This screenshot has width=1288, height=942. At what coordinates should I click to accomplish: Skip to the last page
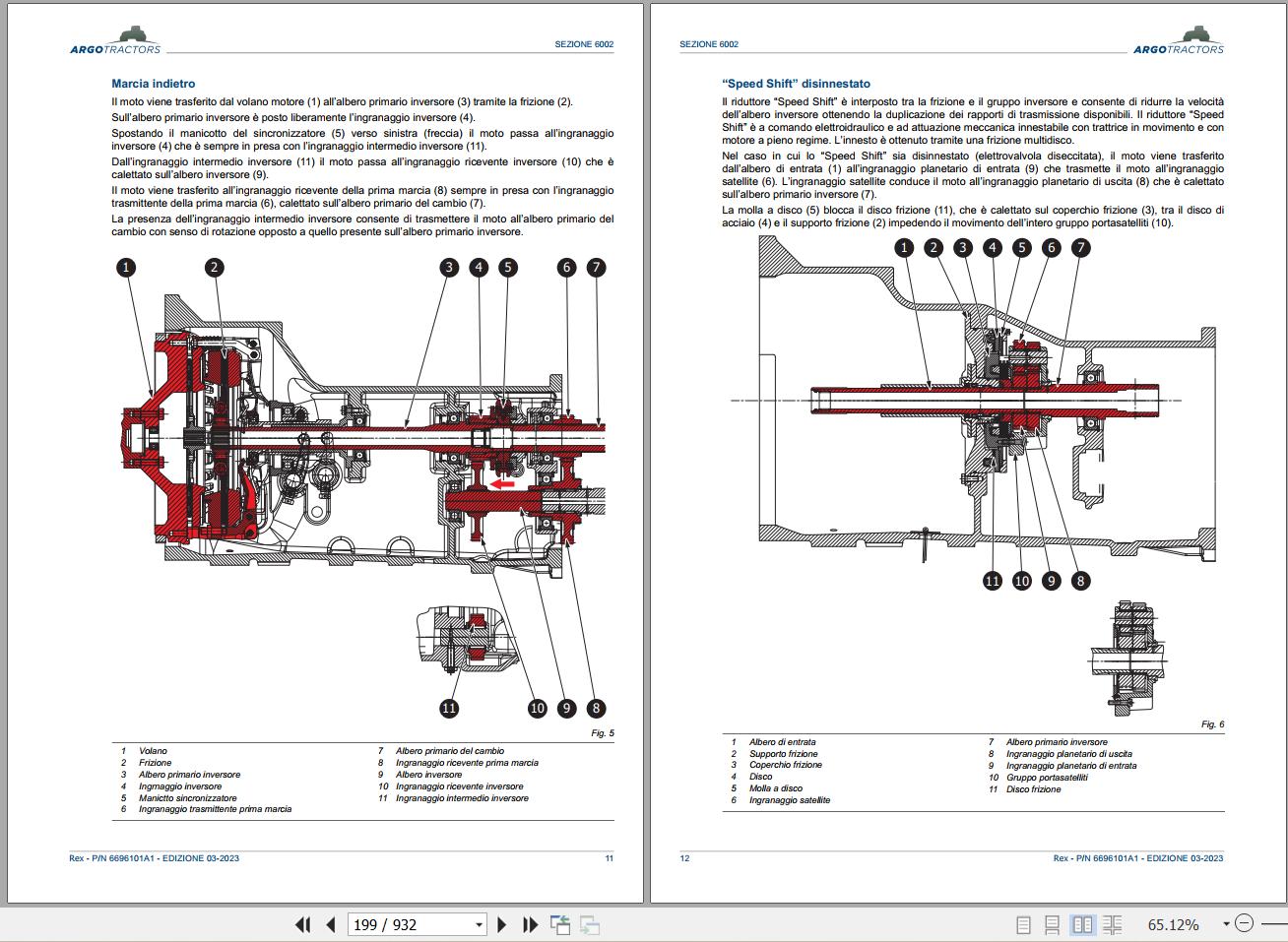click(x=531, y=924)
